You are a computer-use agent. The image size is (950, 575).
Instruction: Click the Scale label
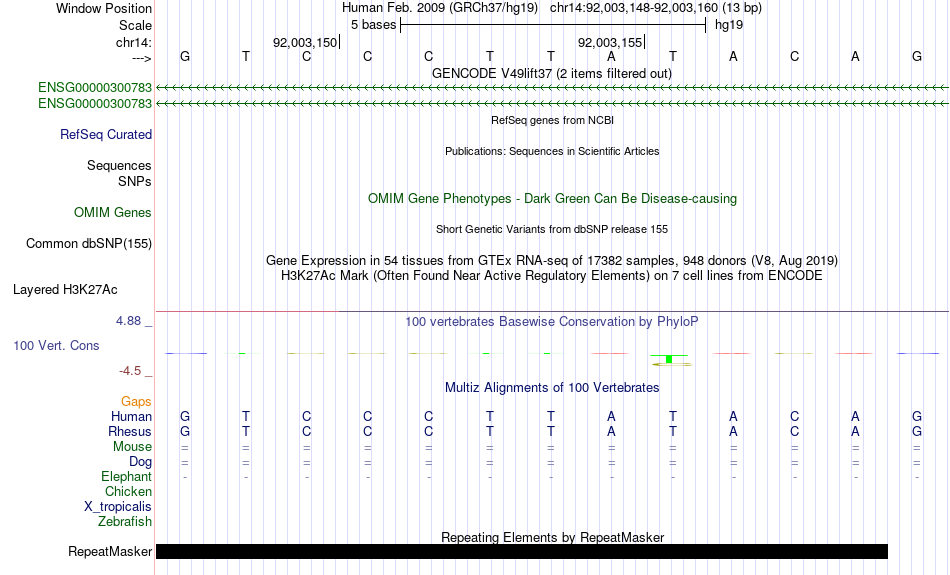point(135,25)
